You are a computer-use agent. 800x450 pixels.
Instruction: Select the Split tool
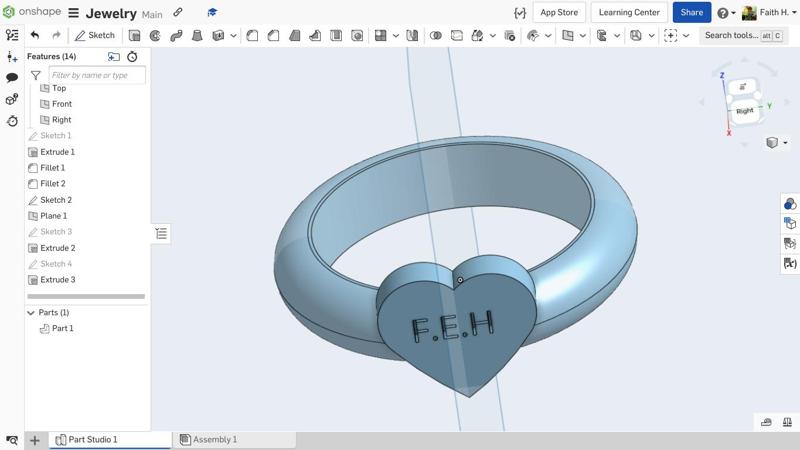coord(457,35)
